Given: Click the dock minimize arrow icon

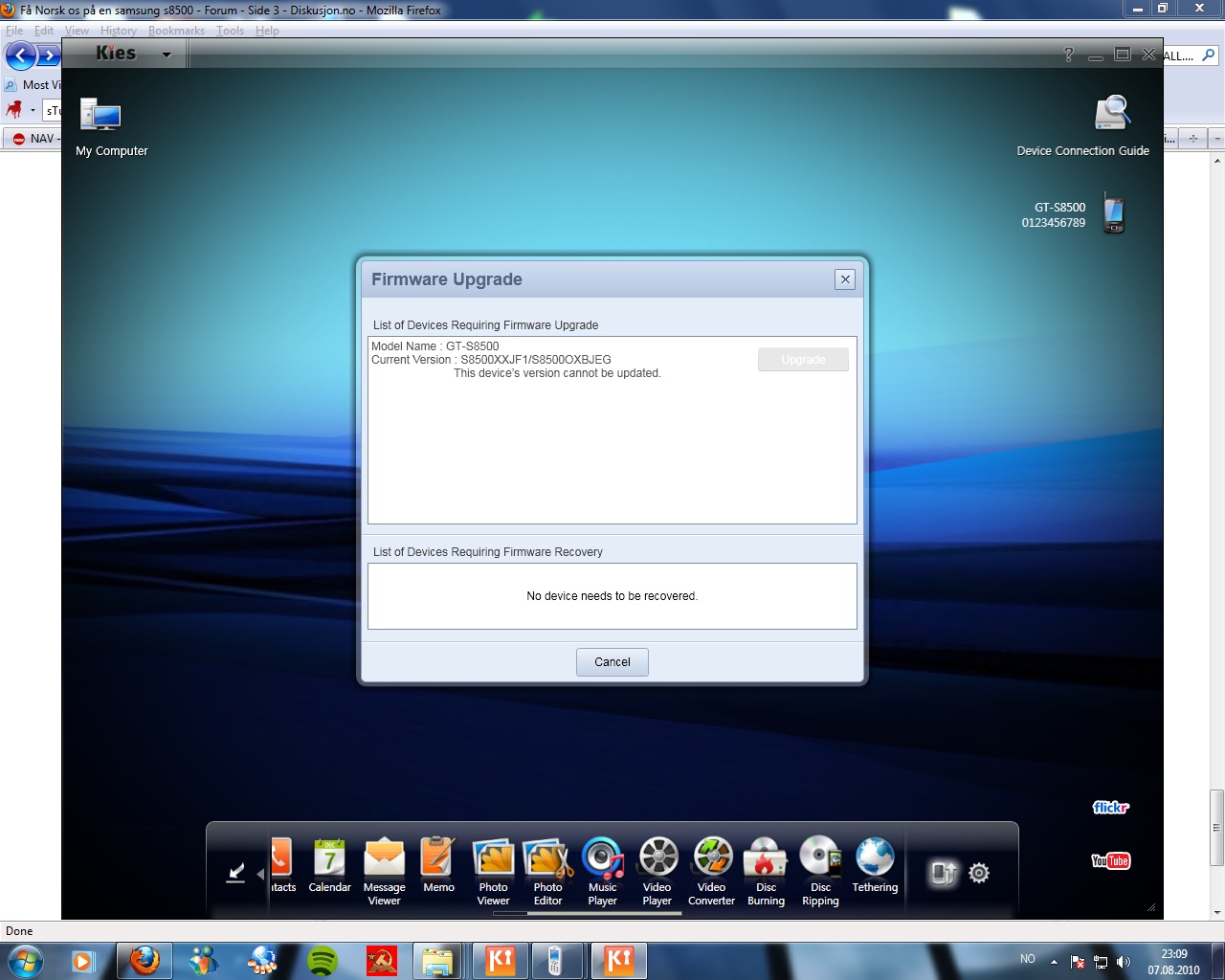Looking at the screenshot, I should [x=235, y=873].
